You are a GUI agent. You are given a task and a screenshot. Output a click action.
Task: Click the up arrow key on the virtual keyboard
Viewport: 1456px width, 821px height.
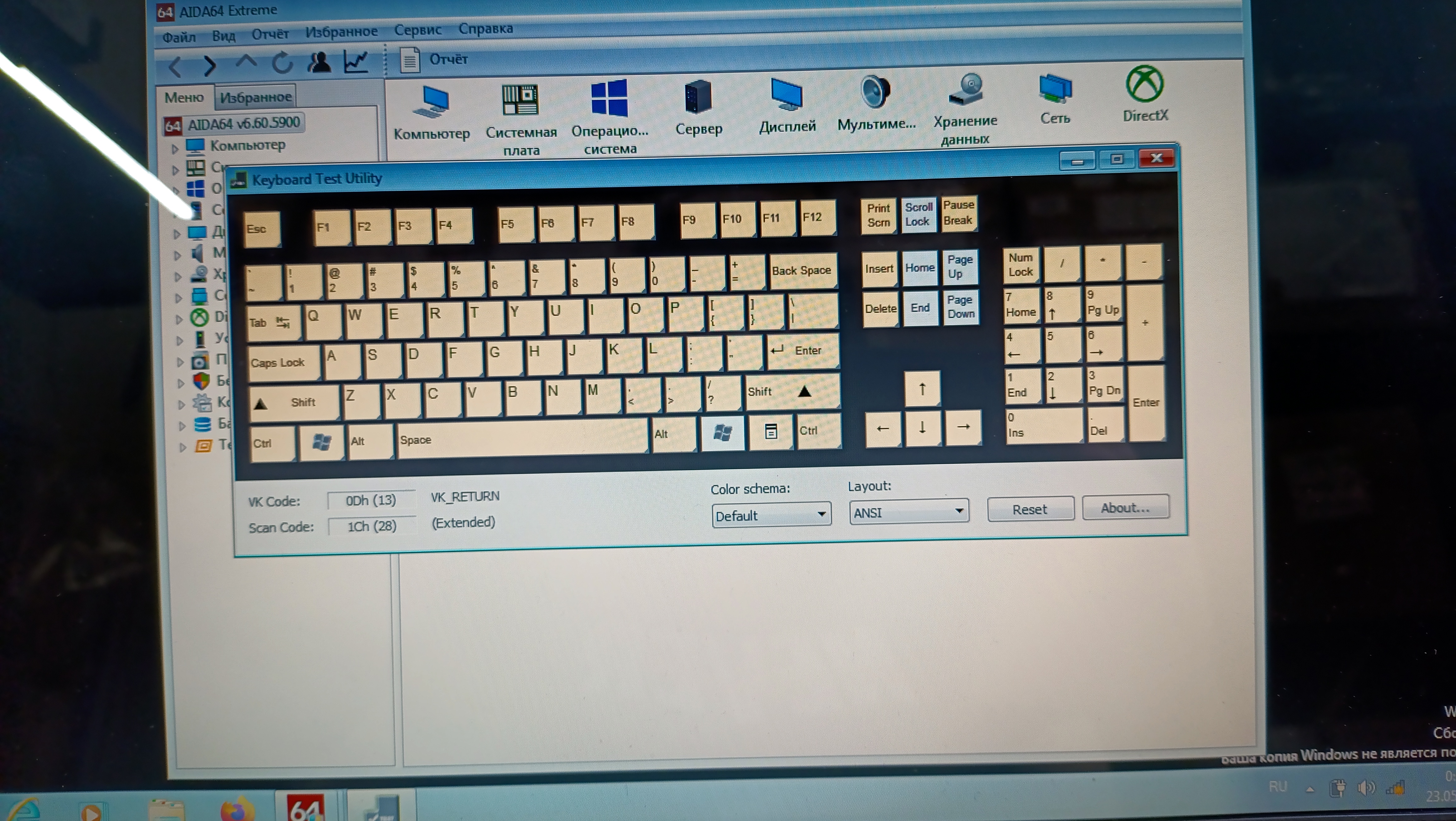point(922,389)
